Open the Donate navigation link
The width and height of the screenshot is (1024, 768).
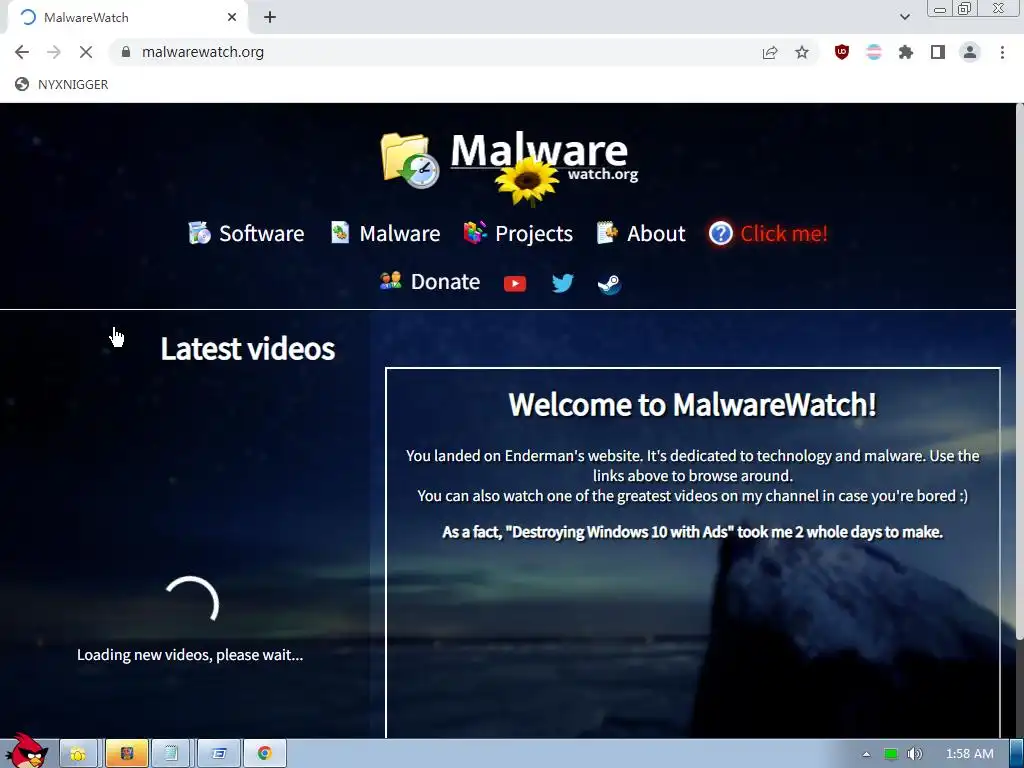pos(430,281)
